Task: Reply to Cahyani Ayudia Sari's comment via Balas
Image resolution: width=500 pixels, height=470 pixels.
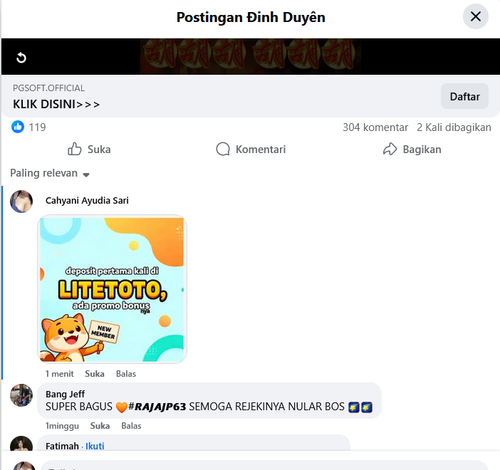Action: (126, 374)
